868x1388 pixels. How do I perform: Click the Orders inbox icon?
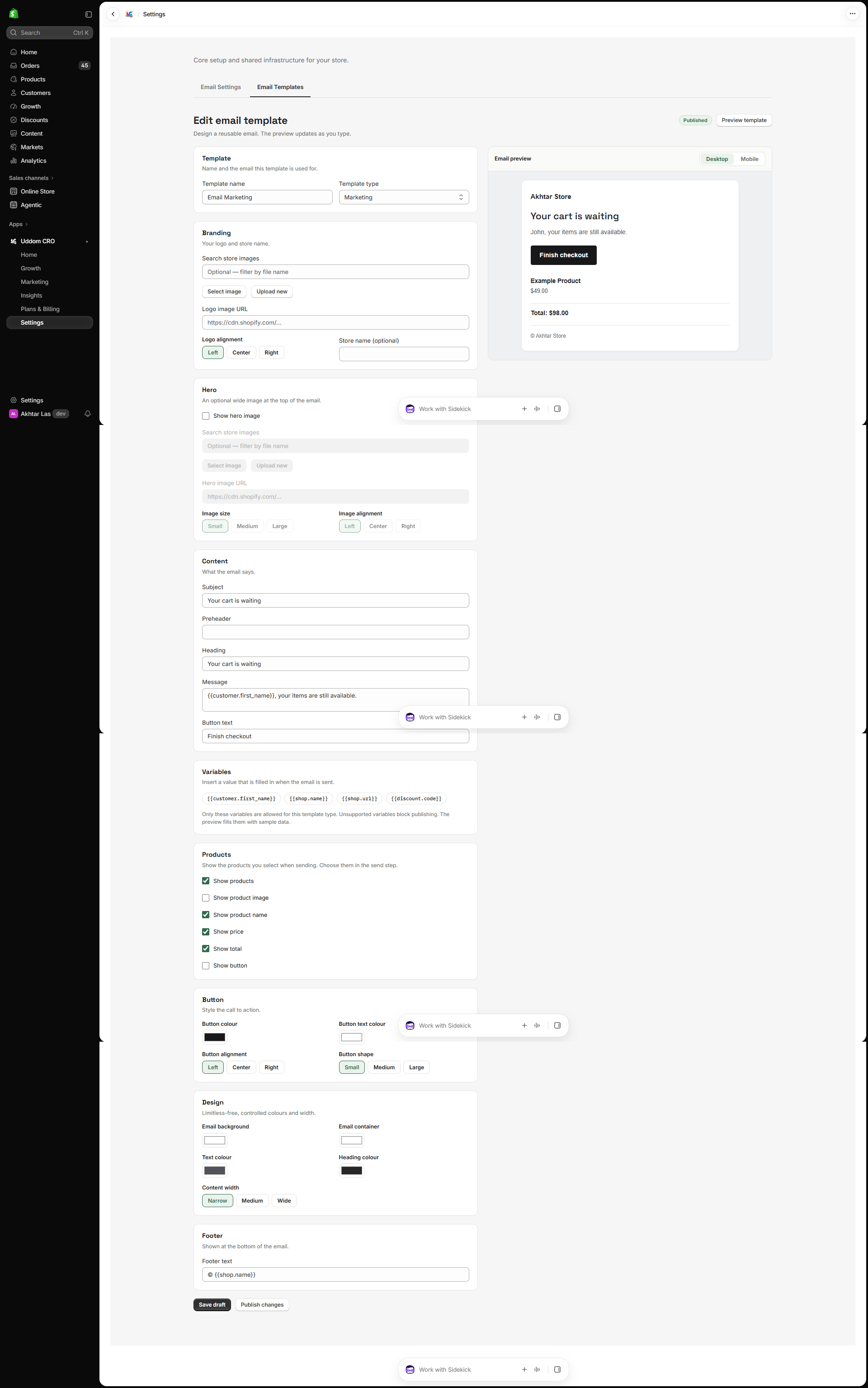14,66
